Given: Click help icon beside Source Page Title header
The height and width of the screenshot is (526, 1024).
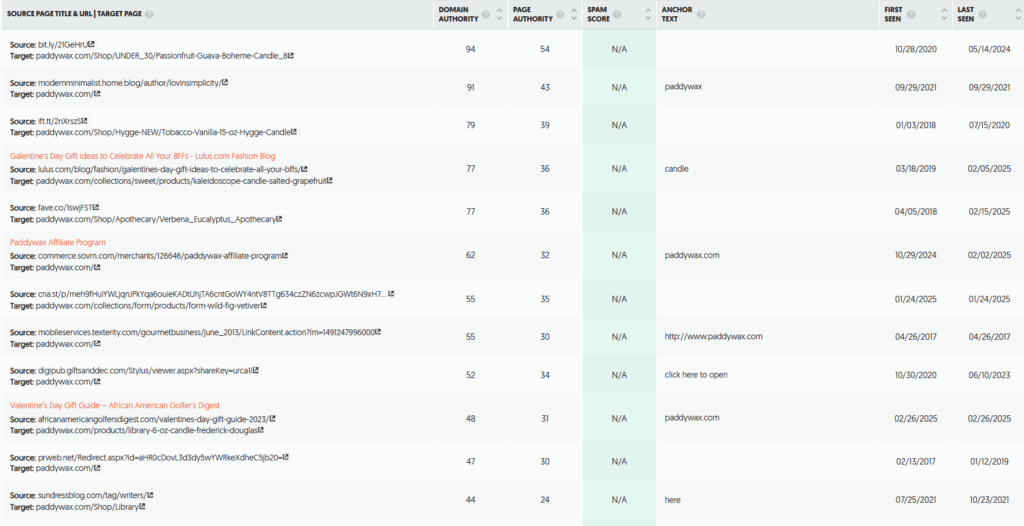Looking at the screenshot, I should [150, 14].
